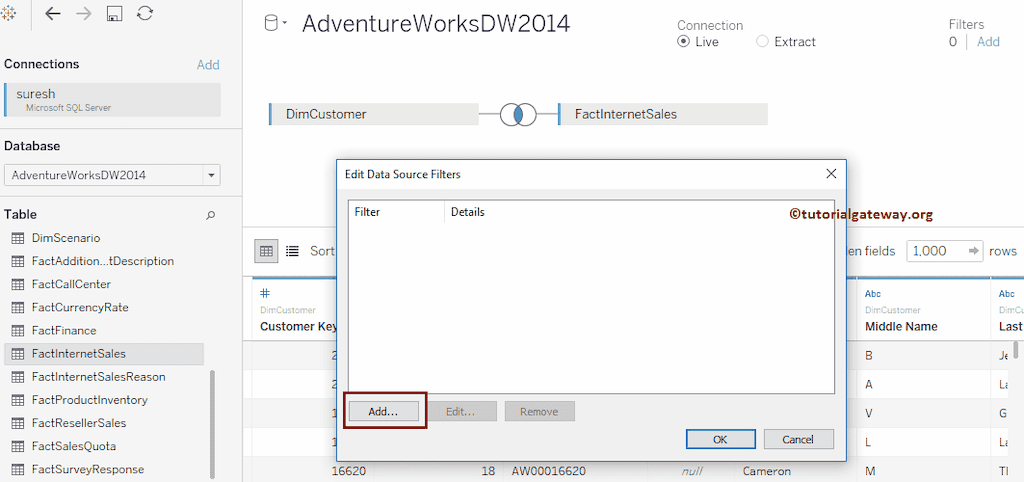Click the forward arrow icon
This screenshot has height=482, width=1024.
pyautogui.click(x=84, y=14)
